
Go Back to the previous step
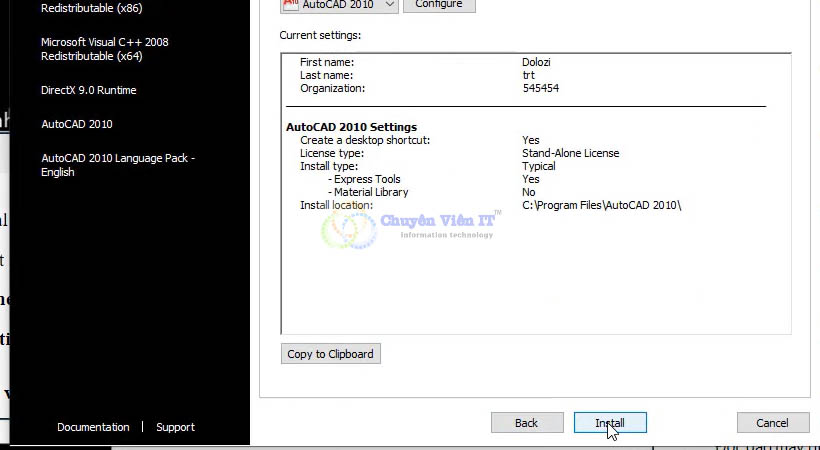(526, 423)
